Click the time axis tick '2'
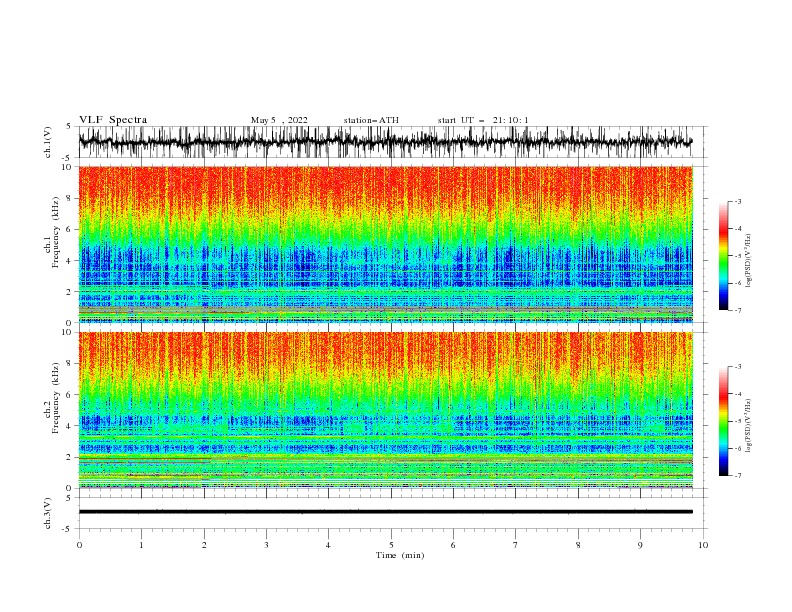 pyautogui.click(x=204, y=545)
